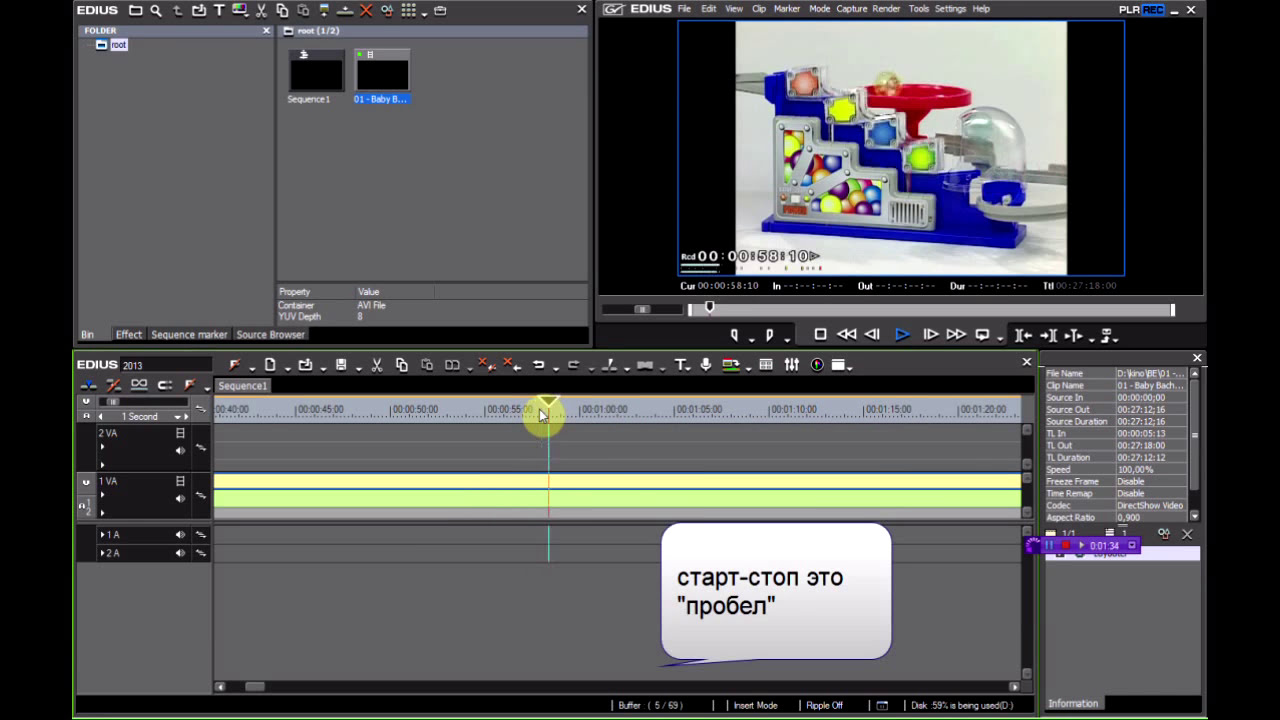Click the Paste icon in bin toolbar

point(303,10)
